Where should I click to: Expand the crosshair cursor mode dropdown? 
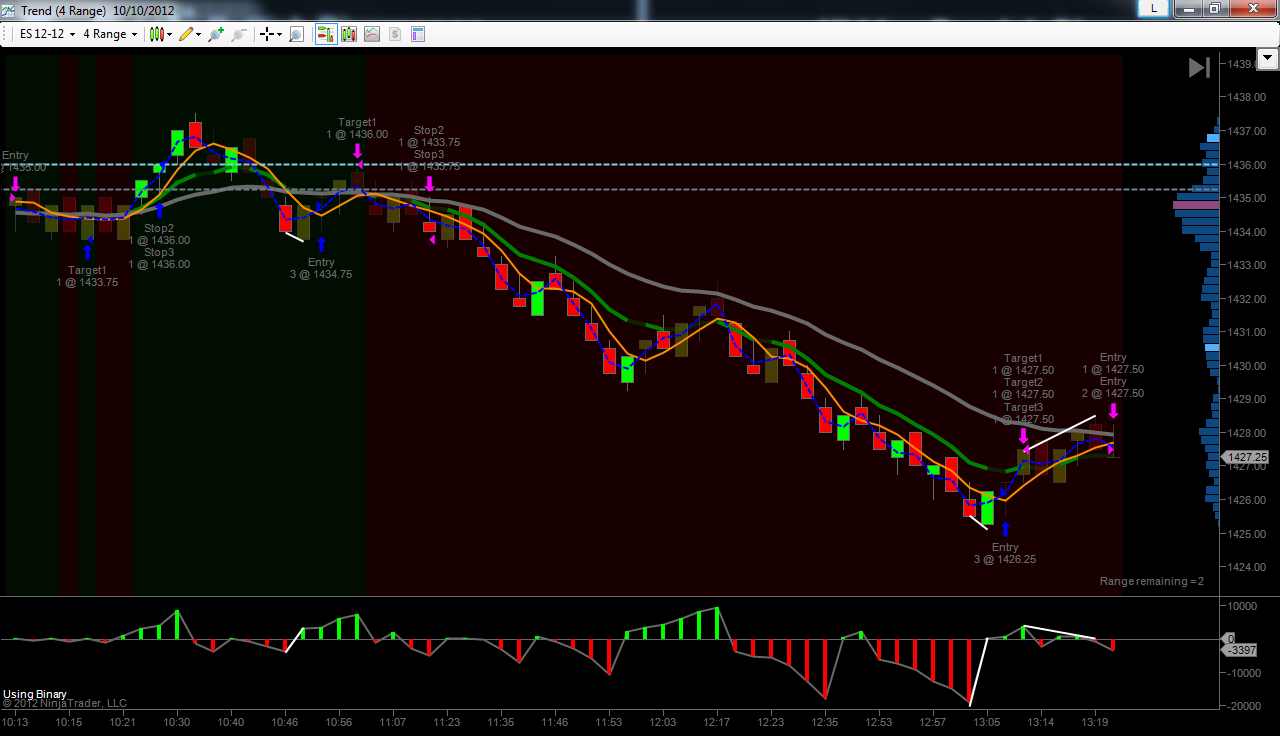click(279, 34)
